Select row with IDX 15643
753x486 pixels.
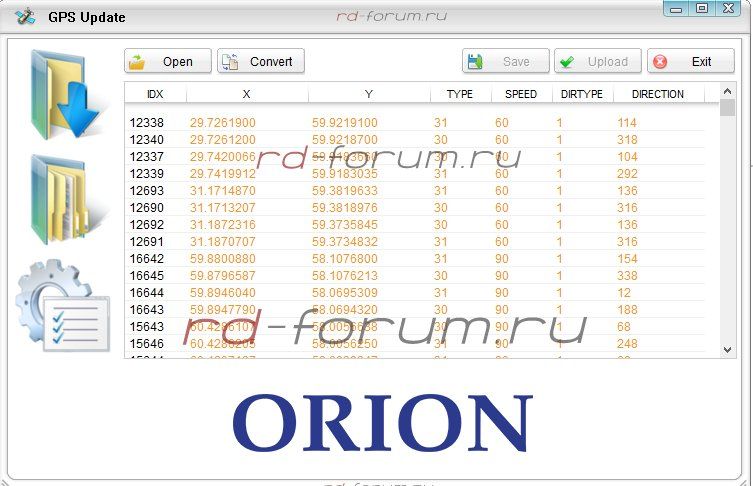click(x=415, y=327)
